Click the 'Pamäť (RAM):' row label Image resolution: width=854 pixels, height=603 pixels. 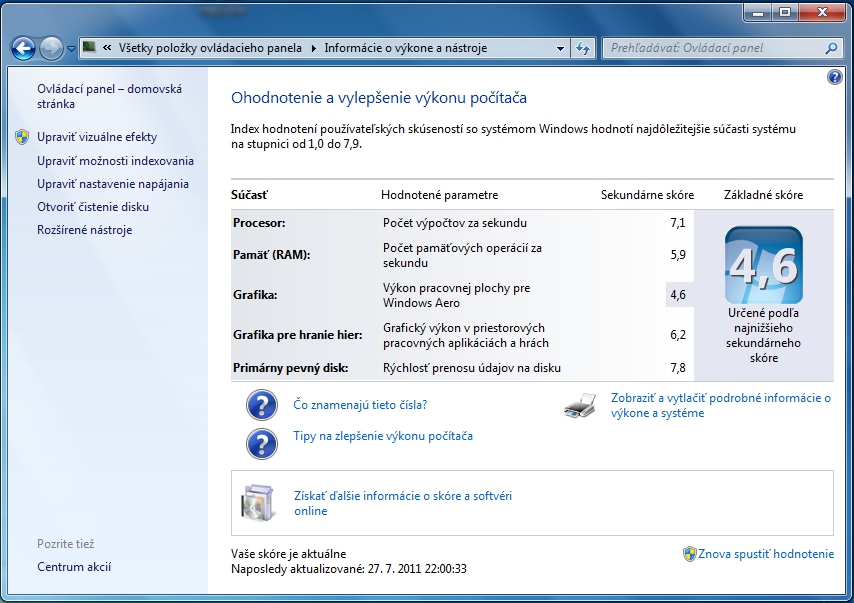272,254
